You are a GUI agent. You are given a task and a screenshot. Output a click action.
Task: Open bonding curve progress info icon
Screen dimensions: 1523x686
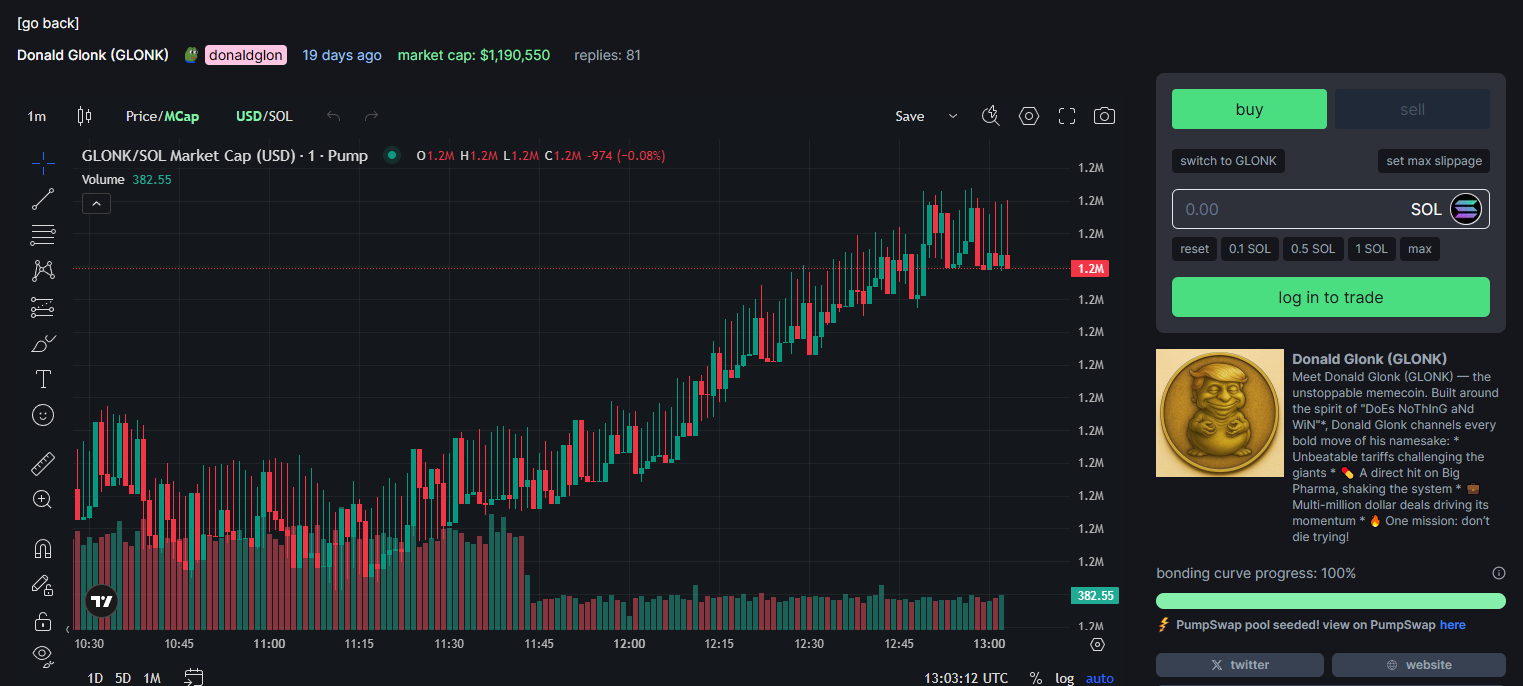(x=1498, y=573)
